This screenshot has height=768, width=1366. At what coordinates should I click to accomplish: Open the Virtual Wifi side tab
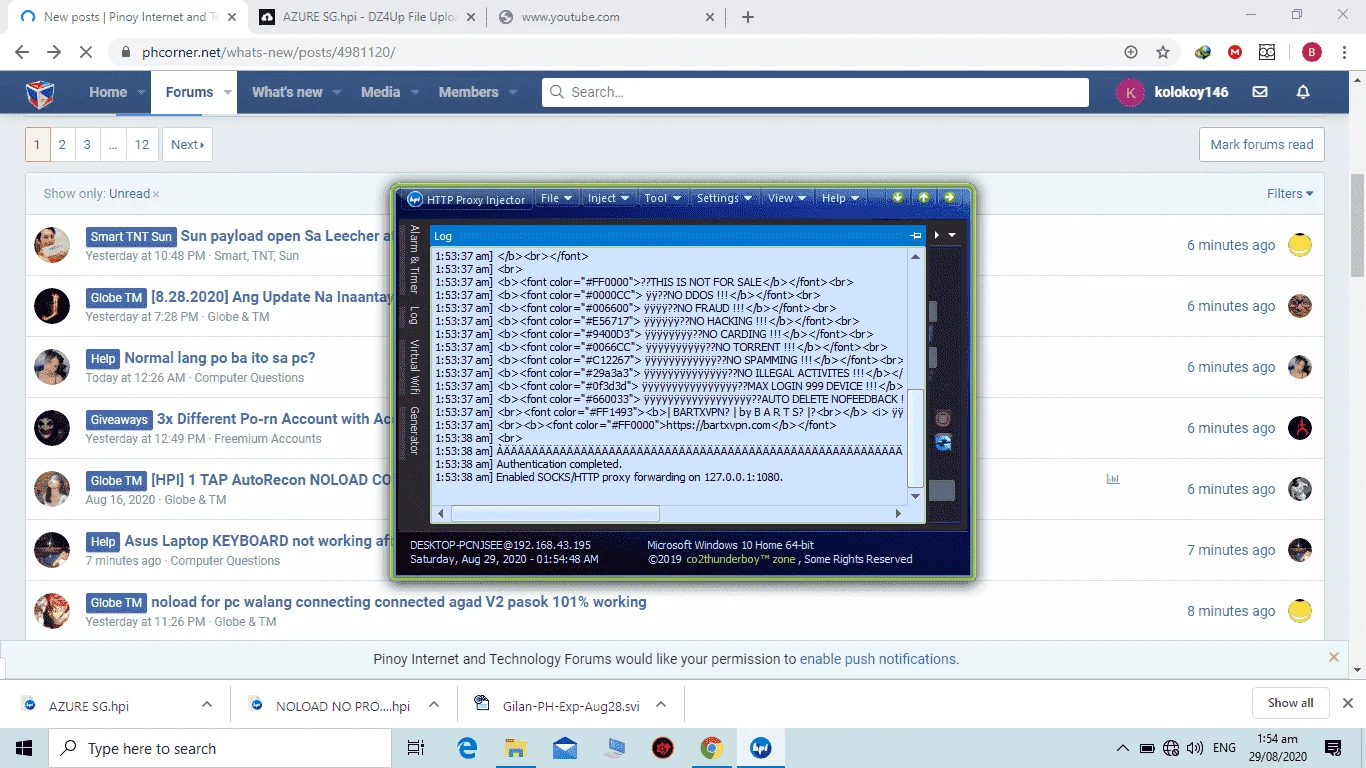click(x=414, y=368)
